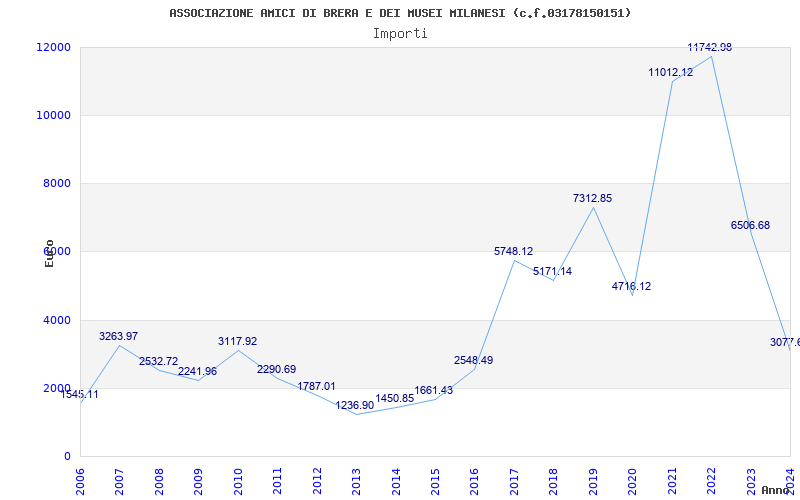Select the 1661.43 data label
The image size is (800, 500).
point(434,391)
